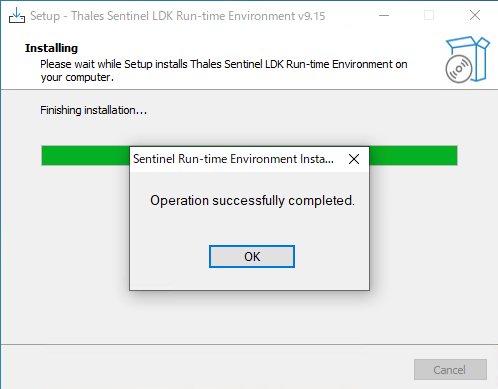Click the installer download icon in title bar
The image size is (498, 389).
17,15
